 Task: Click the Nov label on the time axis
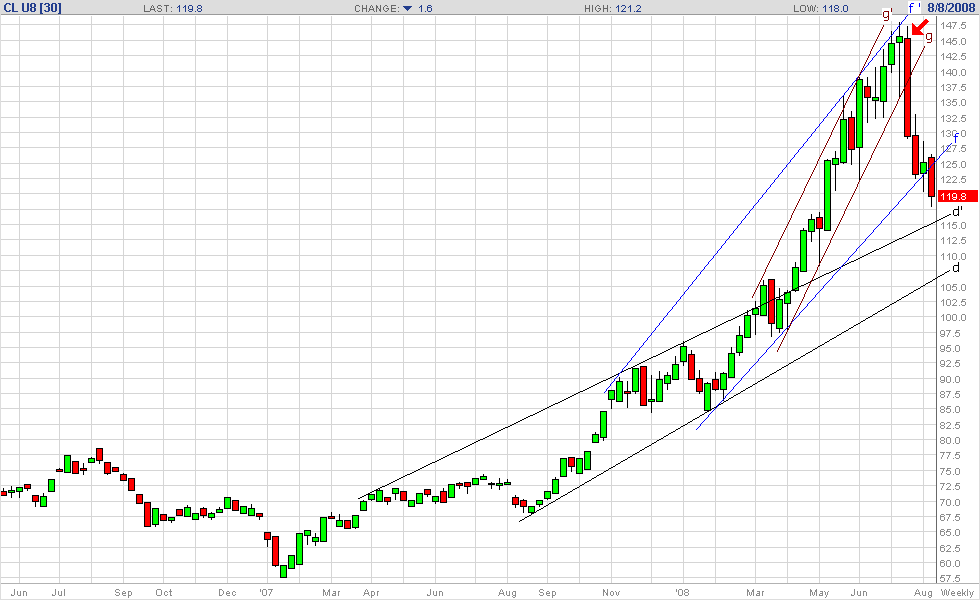[611, 592]
